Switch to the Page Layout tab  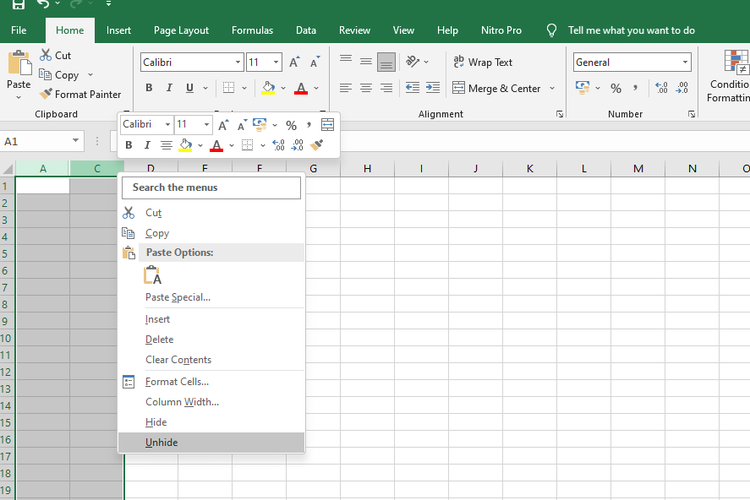click(x=181, y=31)
